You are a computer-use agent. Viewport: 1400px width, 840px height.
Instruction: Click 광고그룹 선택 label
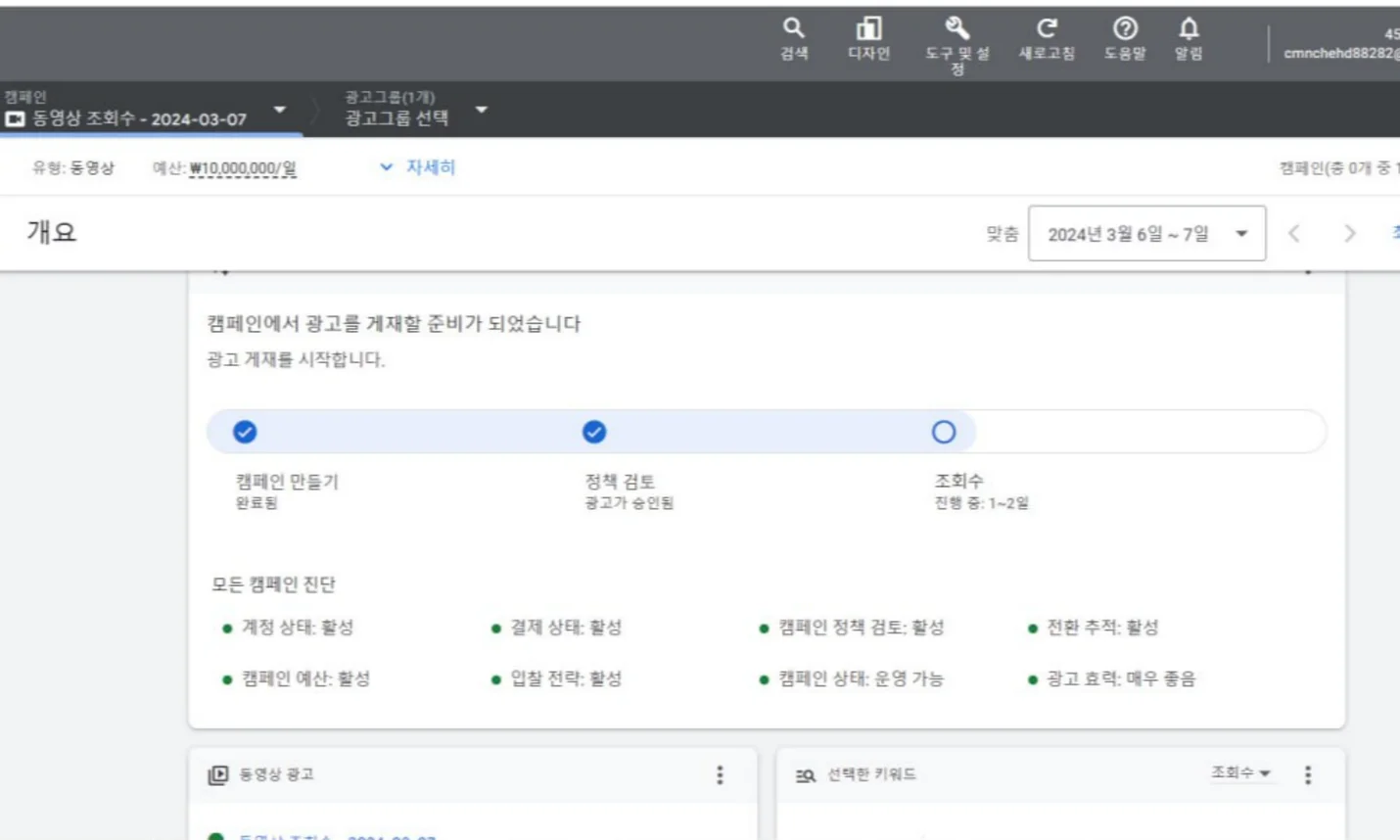[397, 118]
